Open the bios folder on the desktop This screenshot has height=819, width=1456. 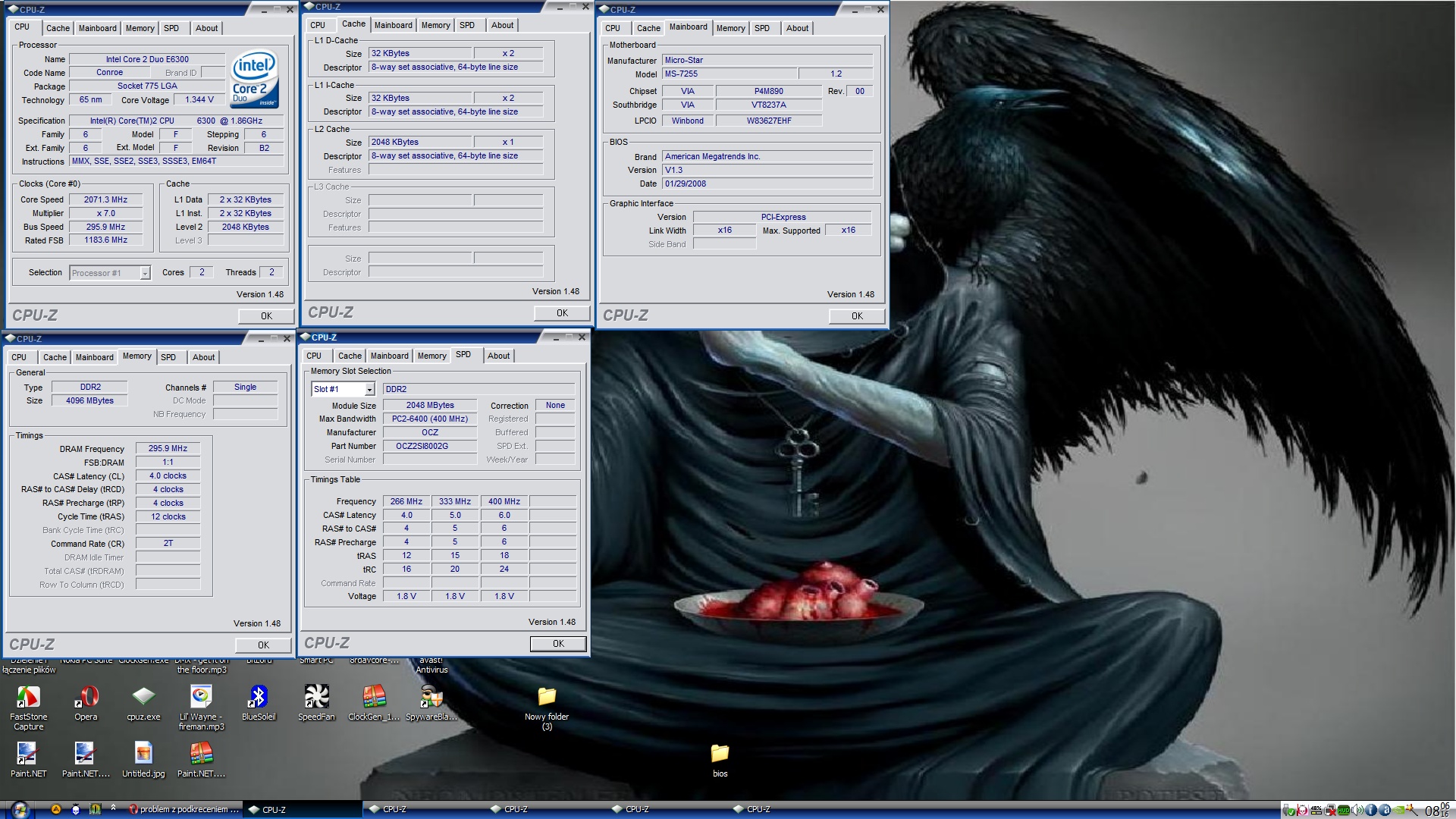click(x=720, y=754)
